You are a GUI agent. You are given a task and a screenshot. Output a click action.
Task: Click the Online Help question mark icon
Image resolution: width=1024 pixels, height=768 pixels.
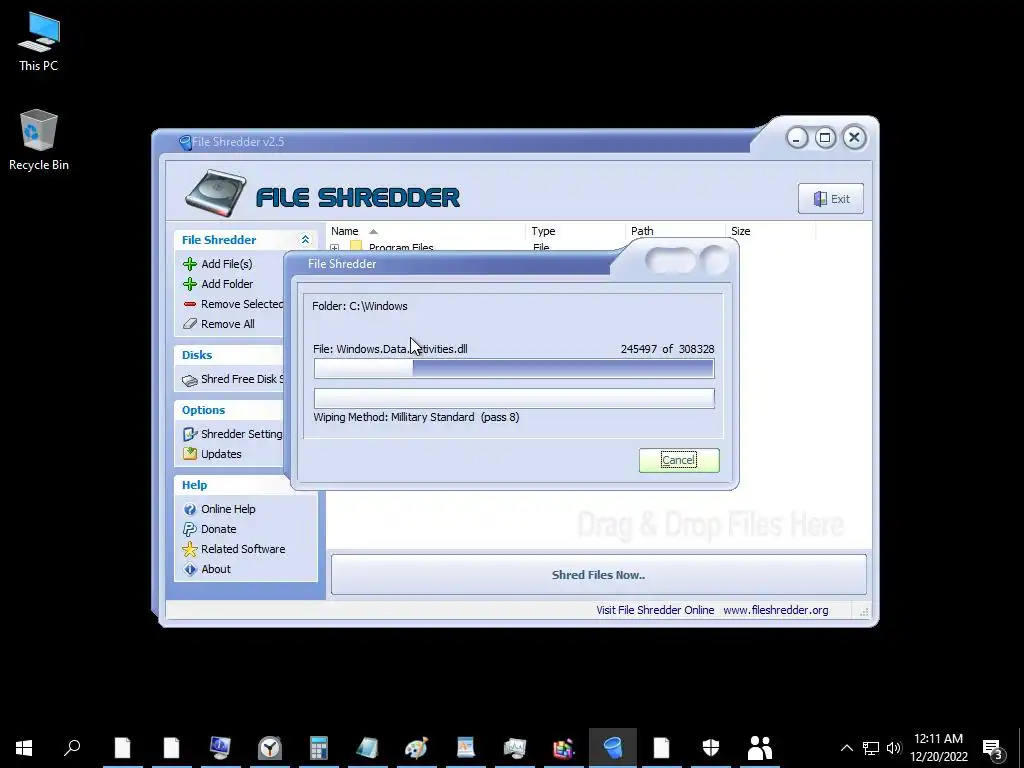190,509
